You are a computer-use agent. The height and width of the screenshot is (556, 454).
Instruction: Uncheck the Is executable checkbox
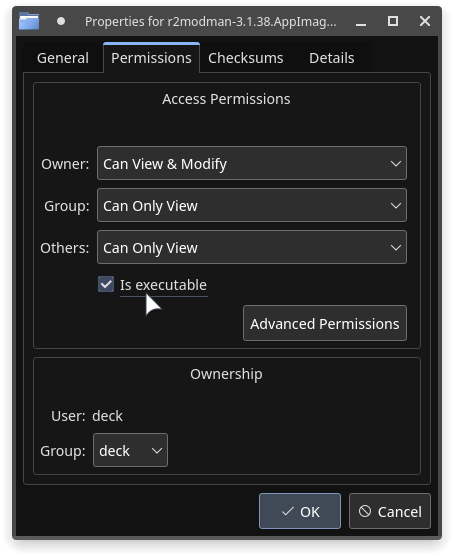point(106,284)
